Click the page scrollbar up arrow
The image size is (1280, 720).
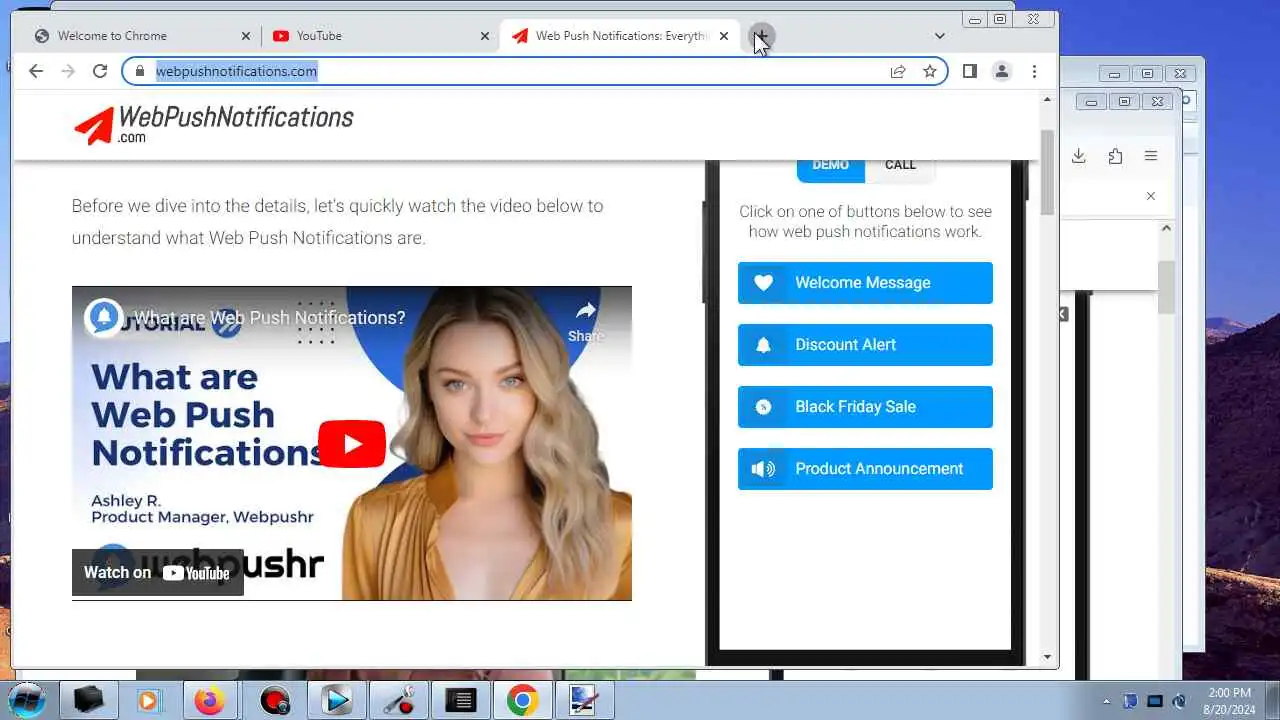pyautogui.click(x=1048, y=99)
